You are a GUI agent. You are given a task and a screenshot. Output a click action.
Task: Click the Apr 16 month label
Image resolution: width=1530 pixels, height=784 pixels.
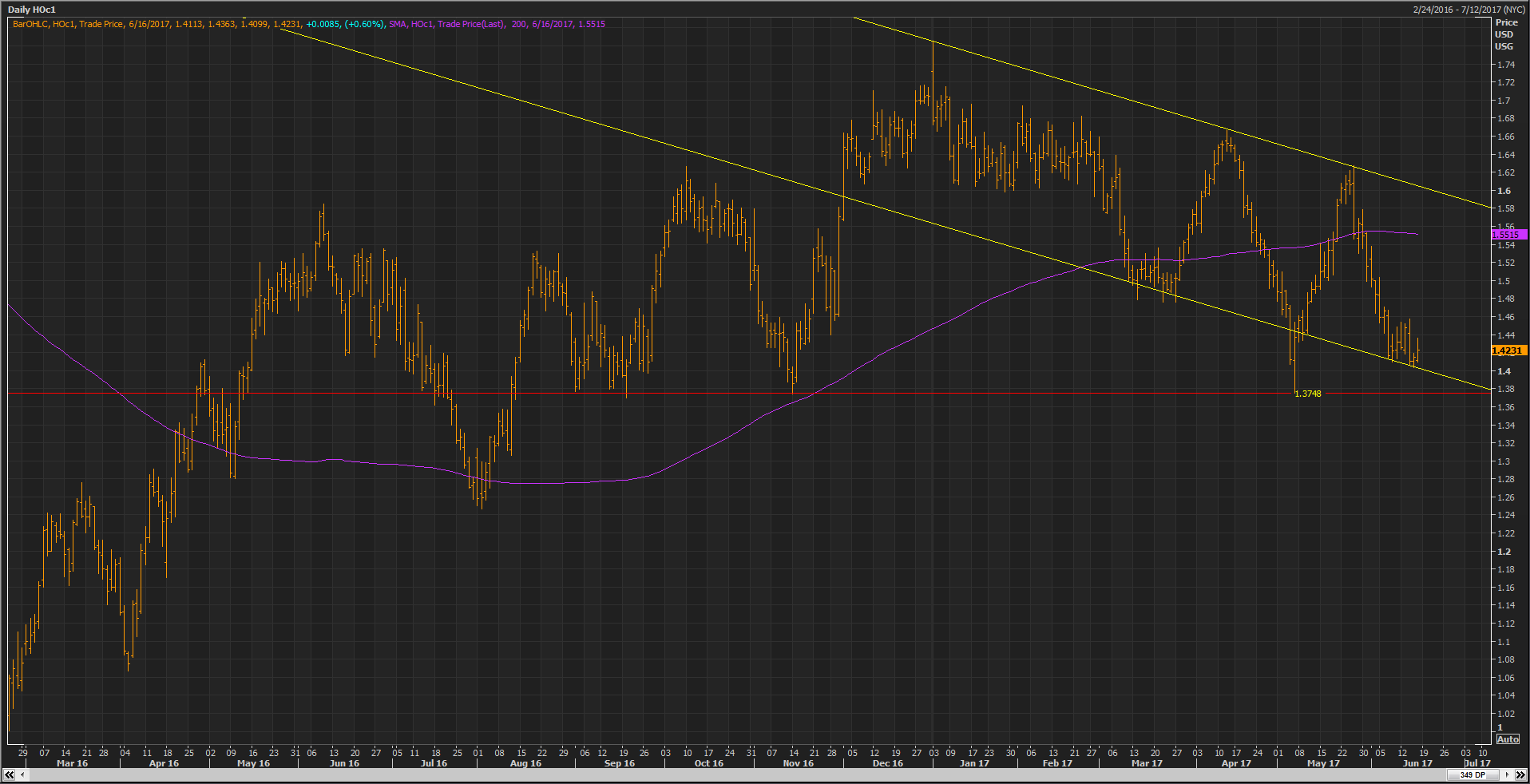tap(164, 763)
